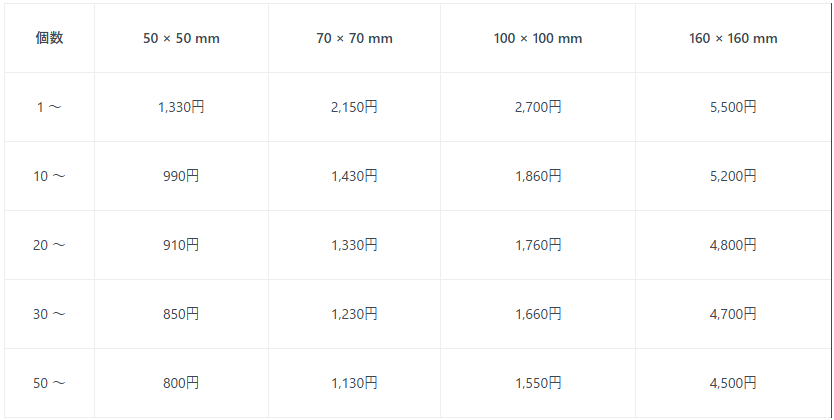
Task: Select the 1,330円 cell in the 1 ～ row
Action: tap(181, 107)
